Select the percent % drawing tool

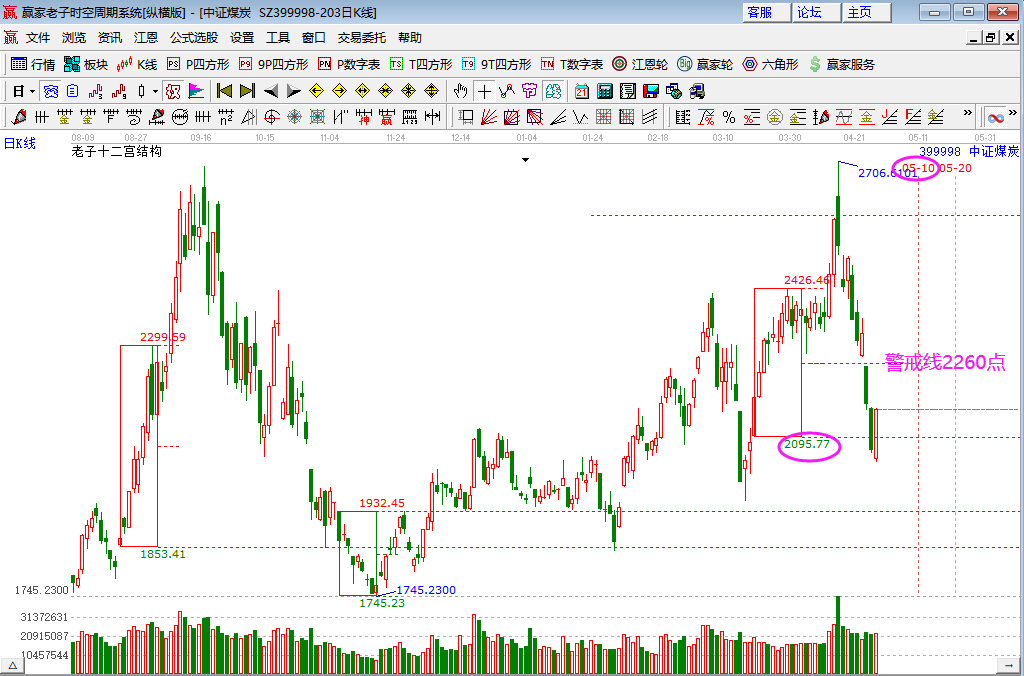(729, 118)
